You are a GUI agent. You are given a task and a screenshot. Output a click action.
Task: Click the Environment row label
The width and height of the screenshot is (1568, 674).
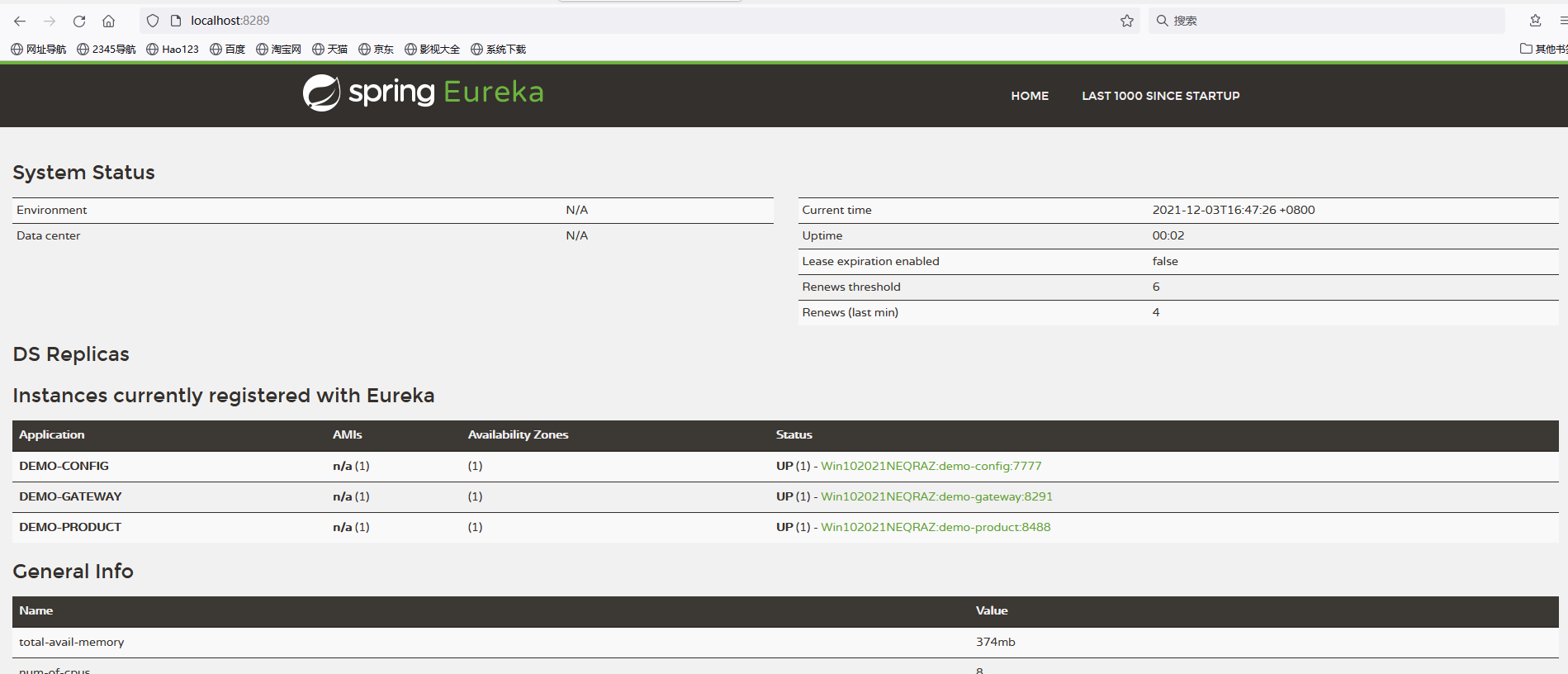(x=52, y=210)
